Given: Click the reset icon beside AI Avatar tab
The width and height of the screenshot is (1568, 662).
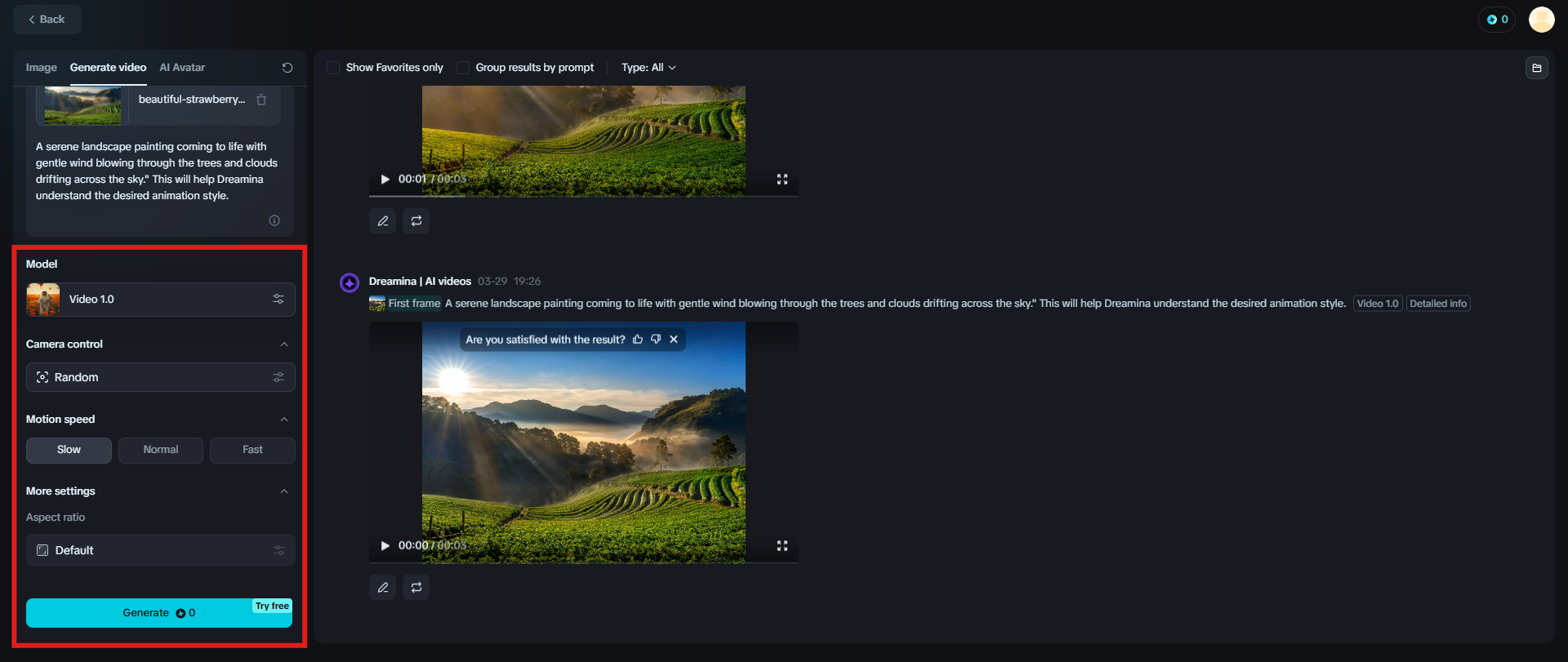Looking at the screenshot, I should 287,68.
